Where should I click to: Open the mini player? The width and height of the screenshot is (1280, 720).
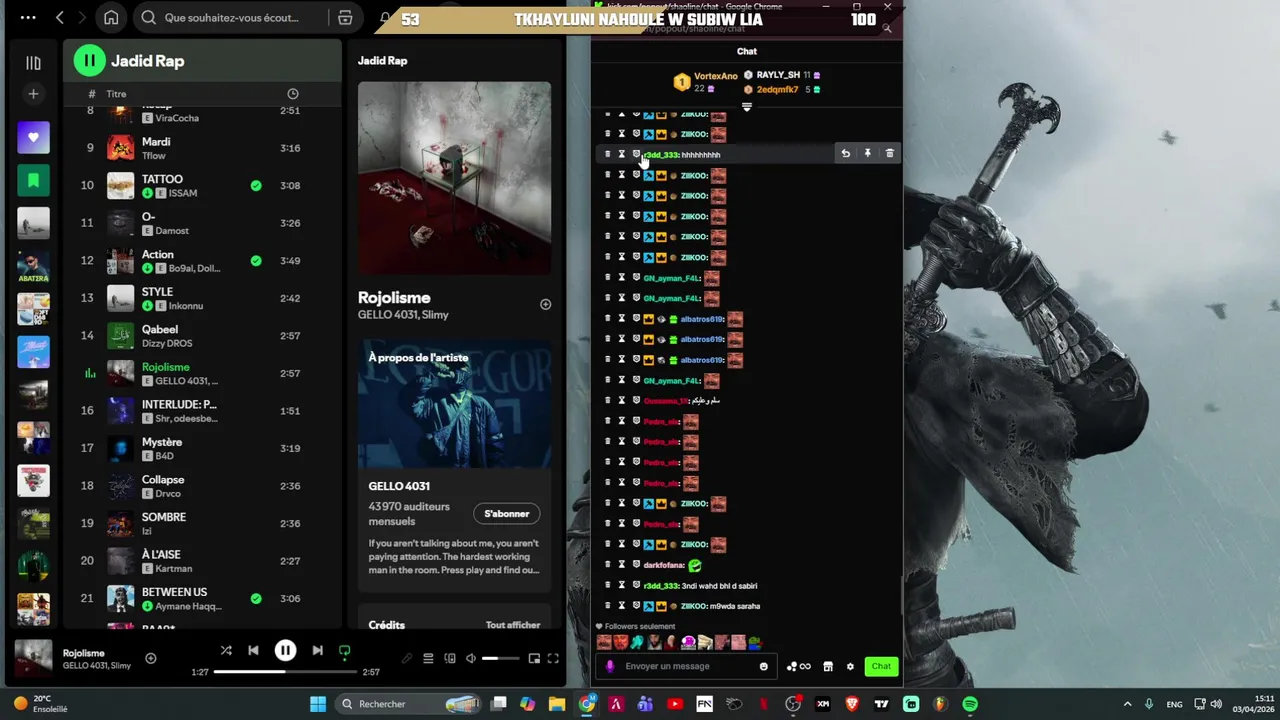pyautogui.click(x=534, y=658)
